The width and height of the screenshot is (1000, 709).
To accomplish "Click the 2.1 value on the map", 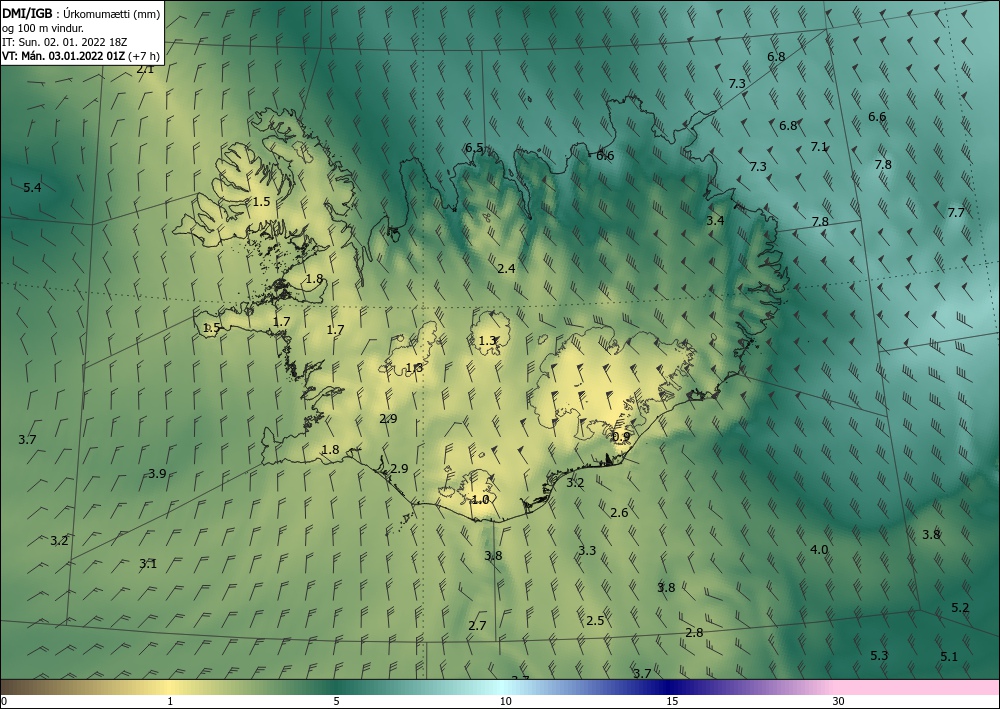I will pyautogui.click(x=145, y=69).
